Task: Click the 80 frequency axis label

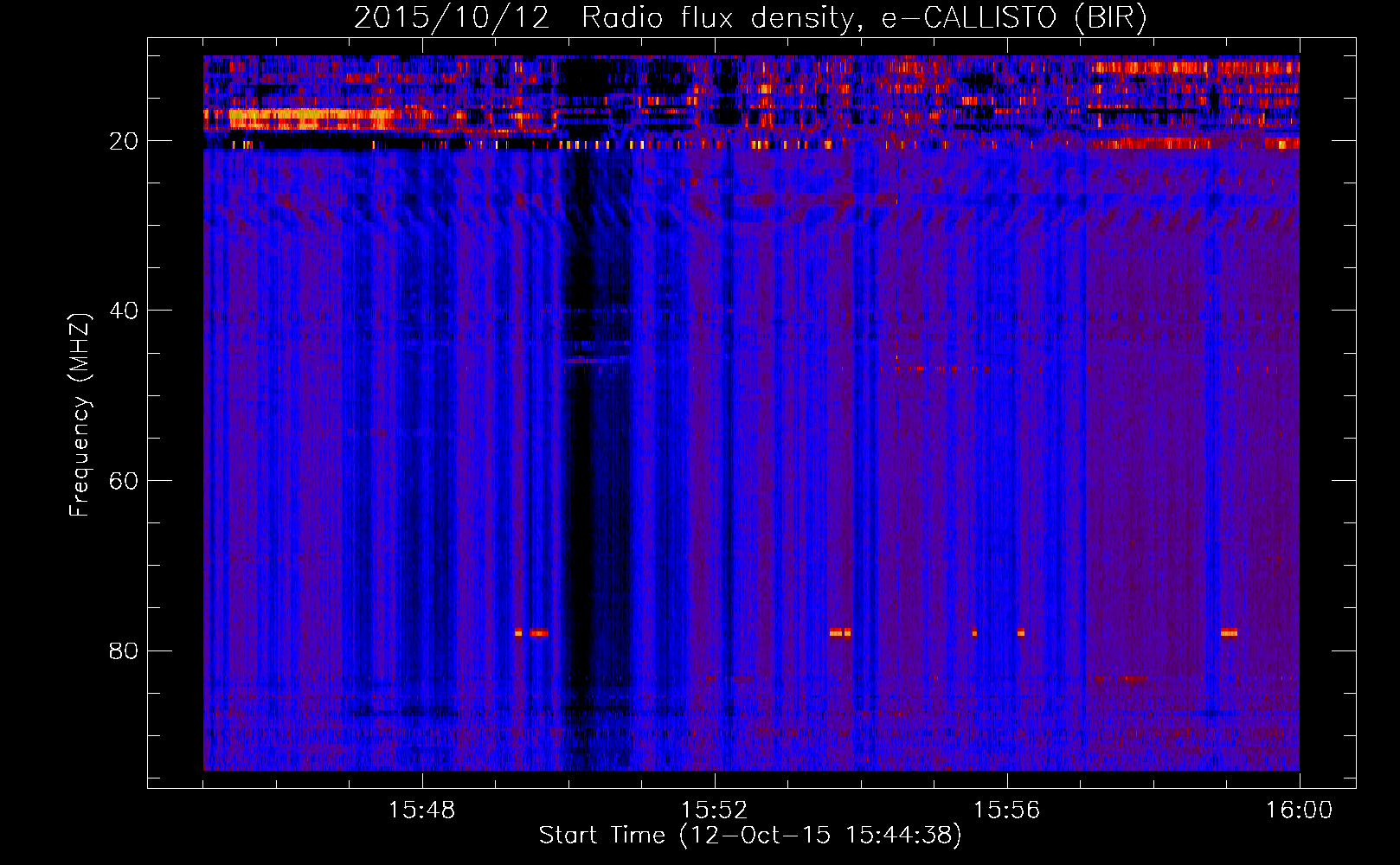Action: click(x=124, y=650)
